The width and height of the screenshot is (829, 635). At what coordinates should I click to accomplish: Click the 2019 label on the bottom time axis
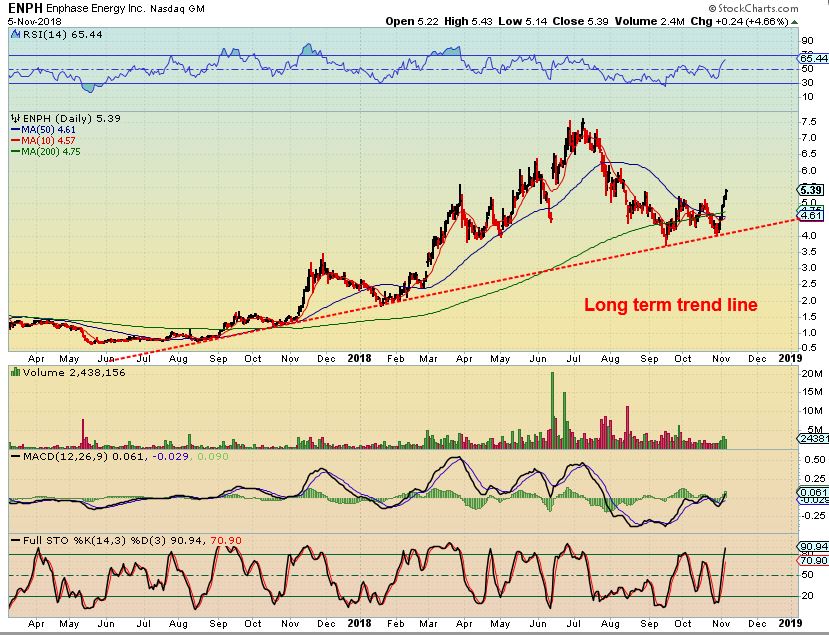coord(790,623)
